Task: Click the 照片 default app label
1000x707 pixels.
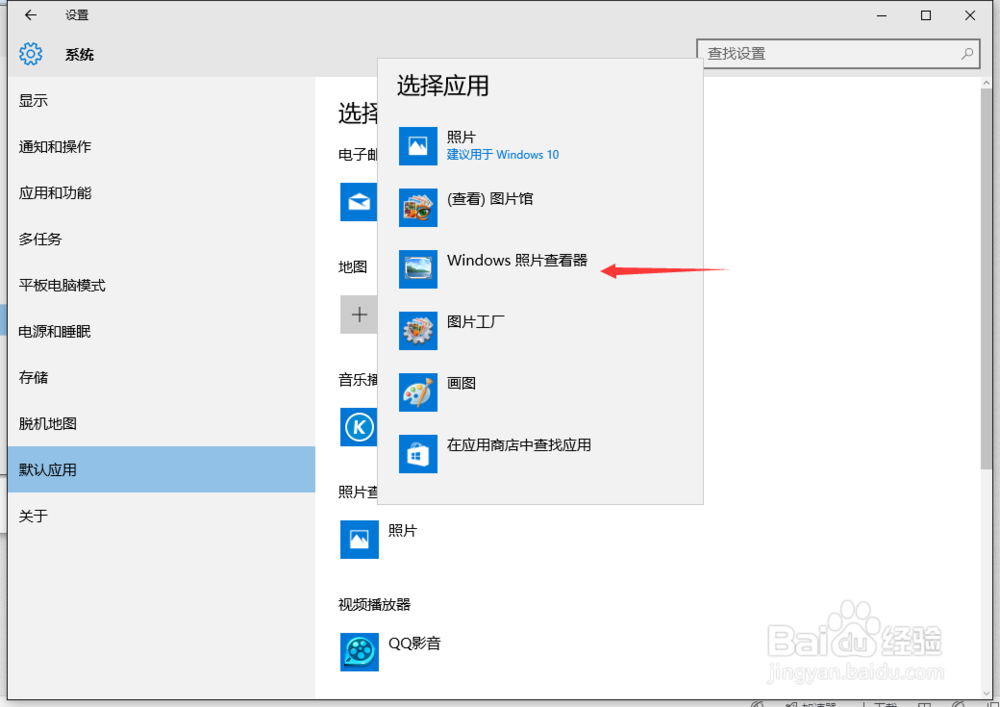Action: click(402, 530)
